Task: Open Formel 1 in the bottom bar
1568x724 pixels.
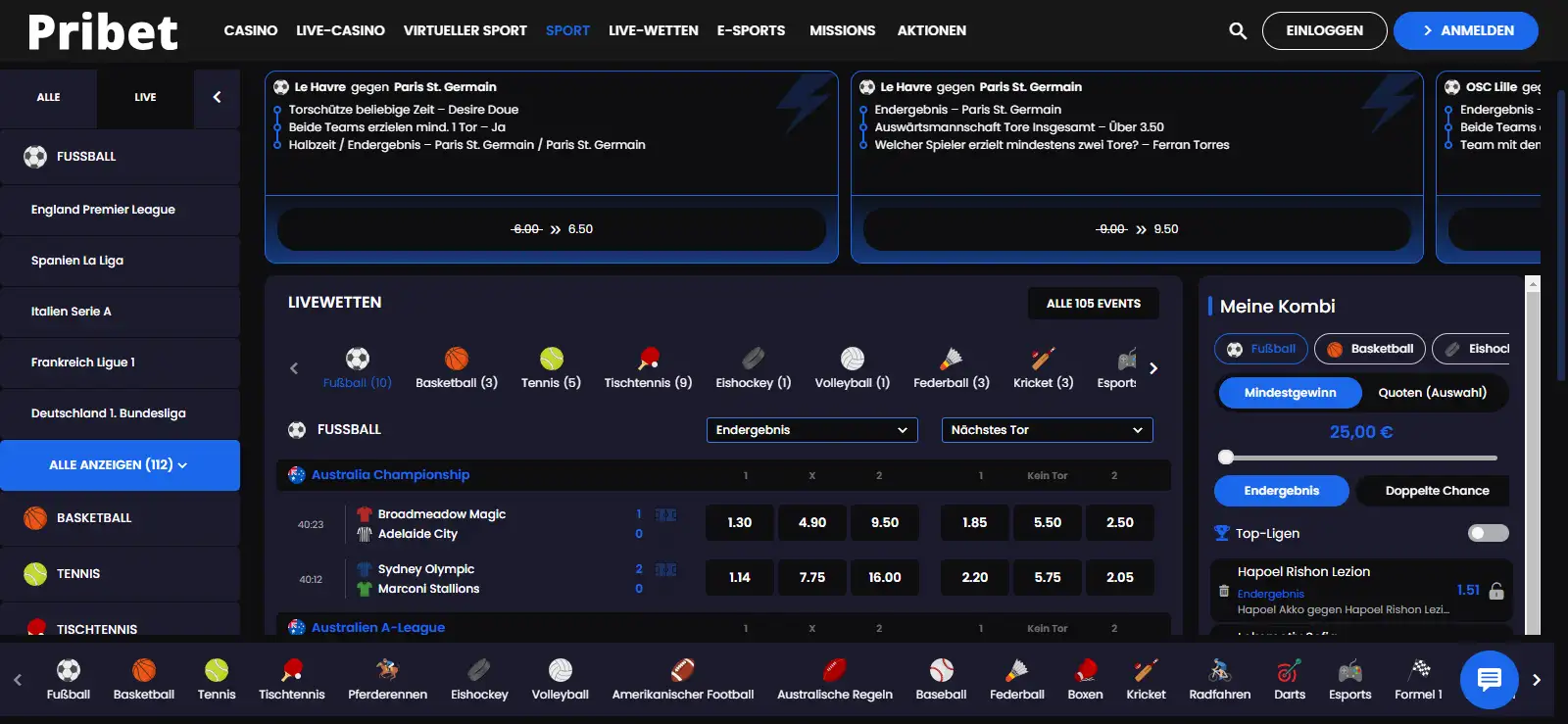Action: (x=1418, y=680)
